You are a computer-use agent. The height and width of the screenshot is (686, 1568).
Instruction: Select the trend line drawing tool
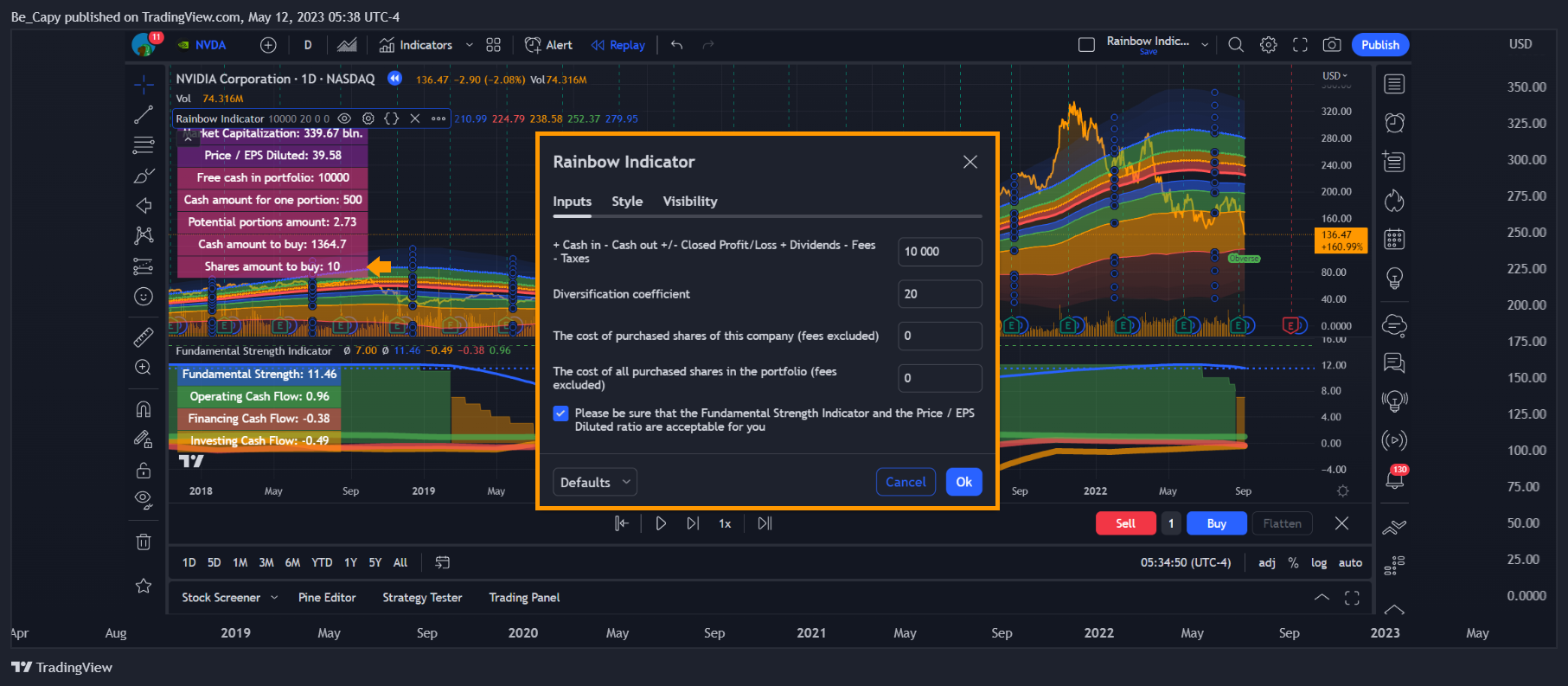[144, 114]
